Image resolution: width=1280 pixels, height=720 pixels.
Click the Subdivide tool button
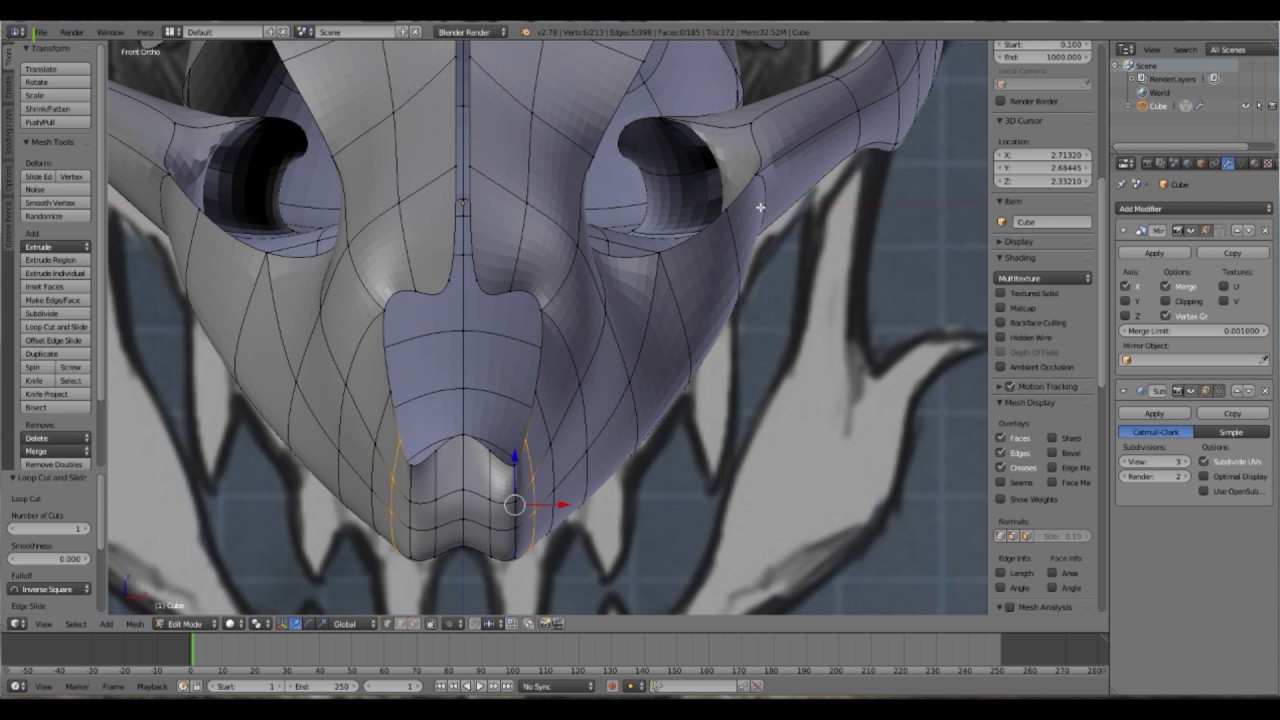click(56, 313)
